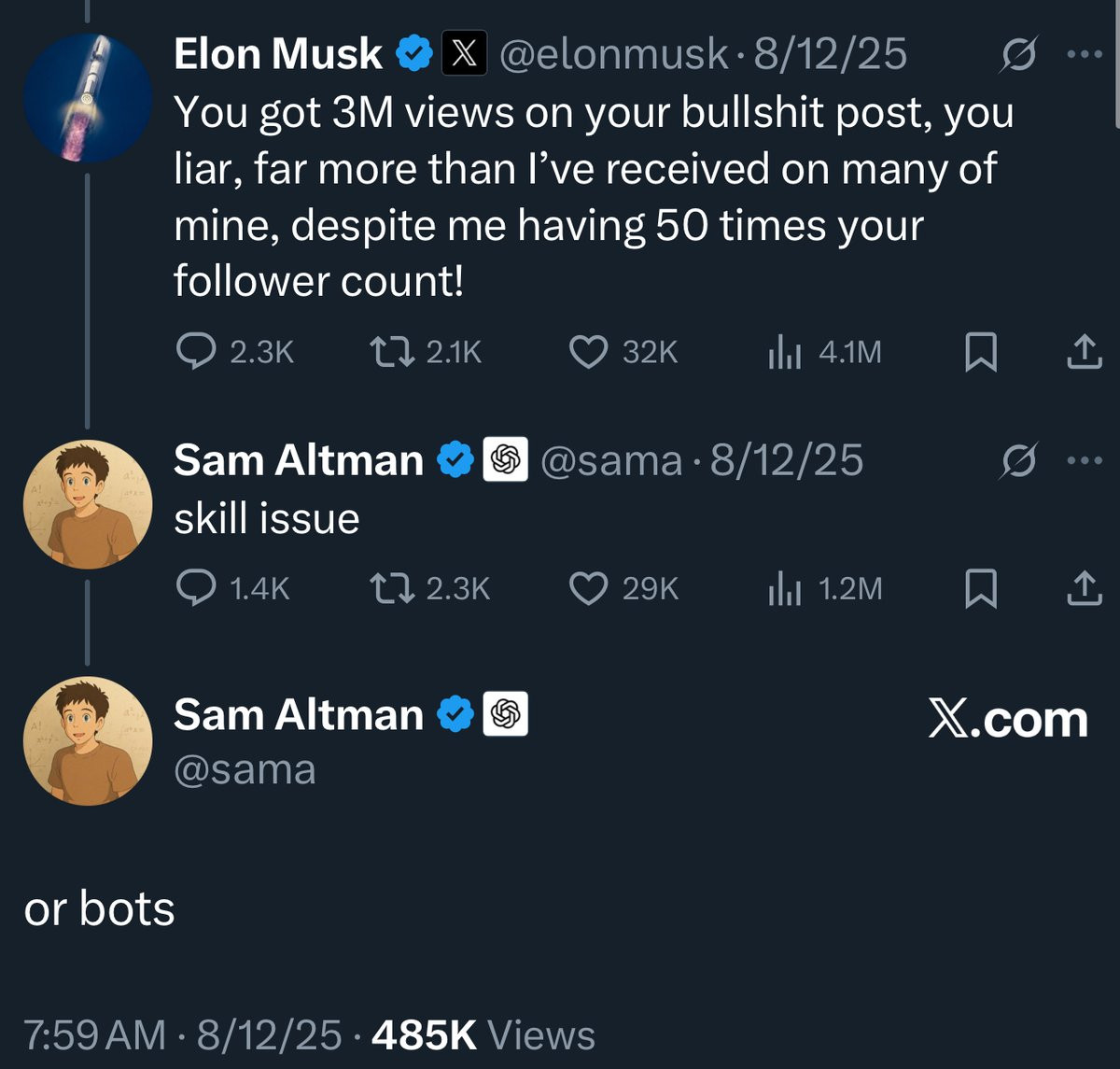The height and width of the screenshot is (1069, 1120).
Task: Like the 'skill issue' post
Action: (588, 588)
